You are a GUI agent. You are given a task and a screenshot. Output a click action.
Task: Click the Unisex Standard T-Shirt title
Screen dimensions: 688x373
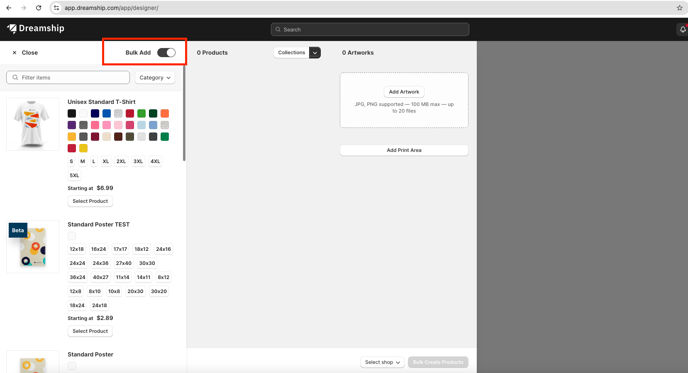click(101, 102)
